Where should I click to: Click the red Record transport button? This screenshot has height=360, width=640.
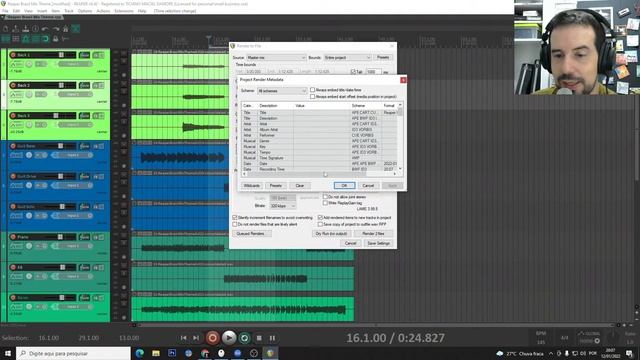click(x=212, y=338)
